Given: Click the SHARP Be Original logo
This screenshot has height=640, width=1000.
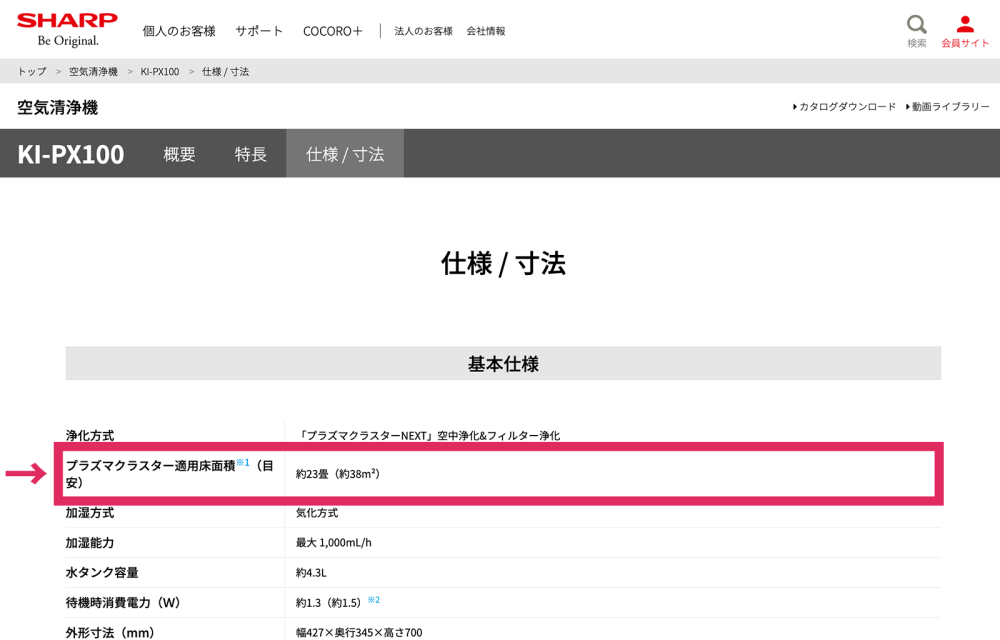Looking at the screenshot, I should tap(67, 29).
